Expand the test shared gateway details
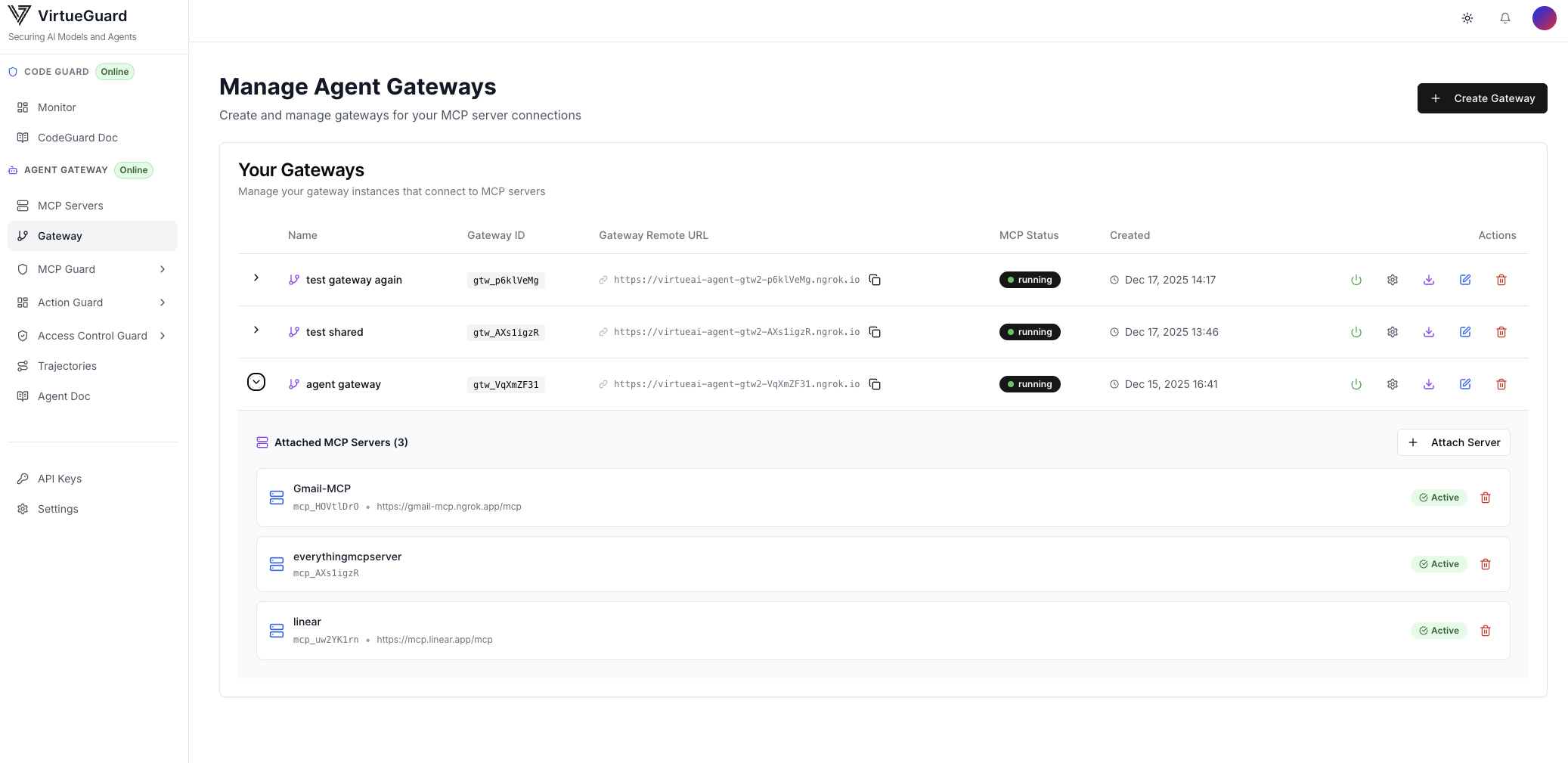 (x=256, y=330)
